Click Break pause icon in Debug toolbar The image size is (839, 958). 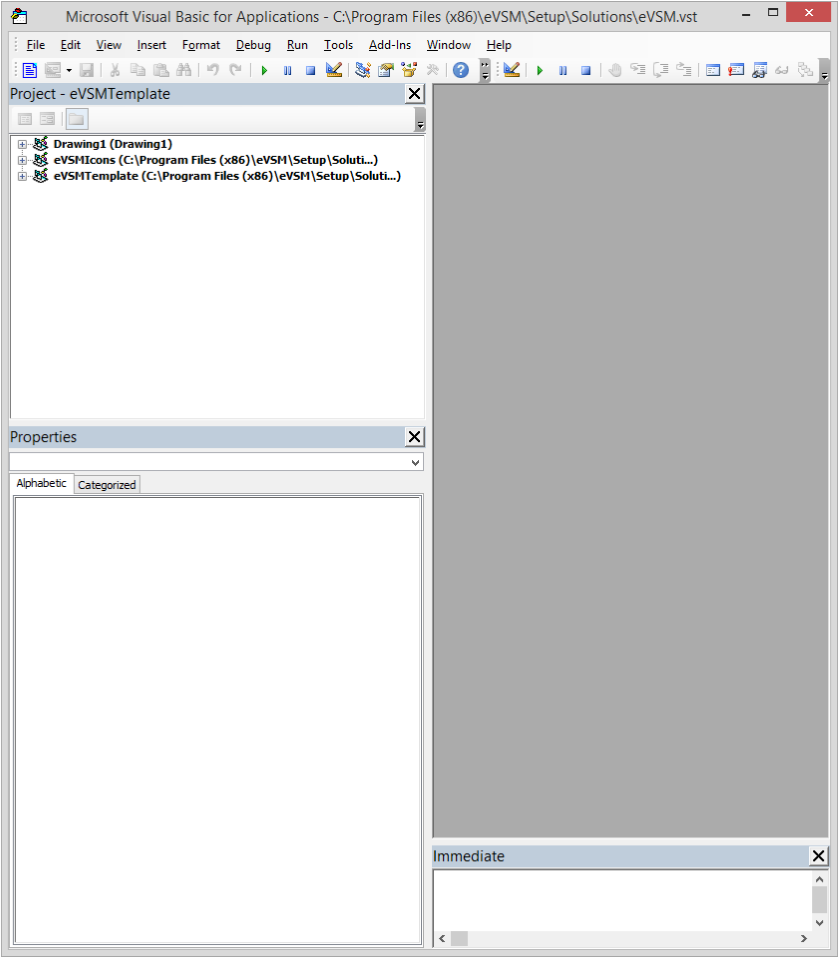pos(563,70)
